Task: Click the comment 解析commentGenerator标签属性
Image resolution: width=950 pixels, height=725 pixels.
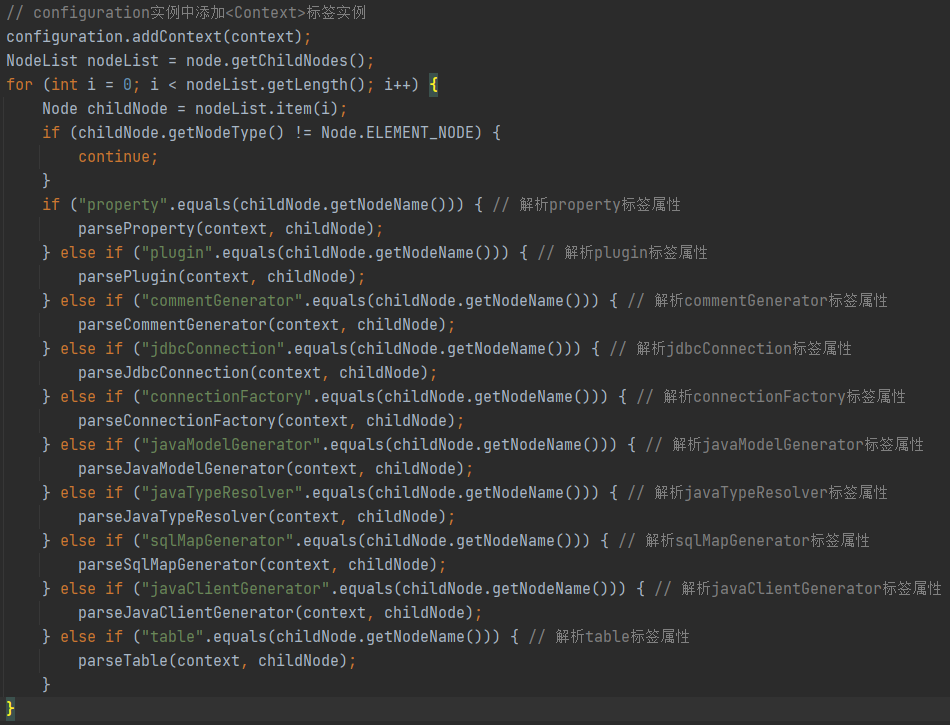Action: (757, 300)
